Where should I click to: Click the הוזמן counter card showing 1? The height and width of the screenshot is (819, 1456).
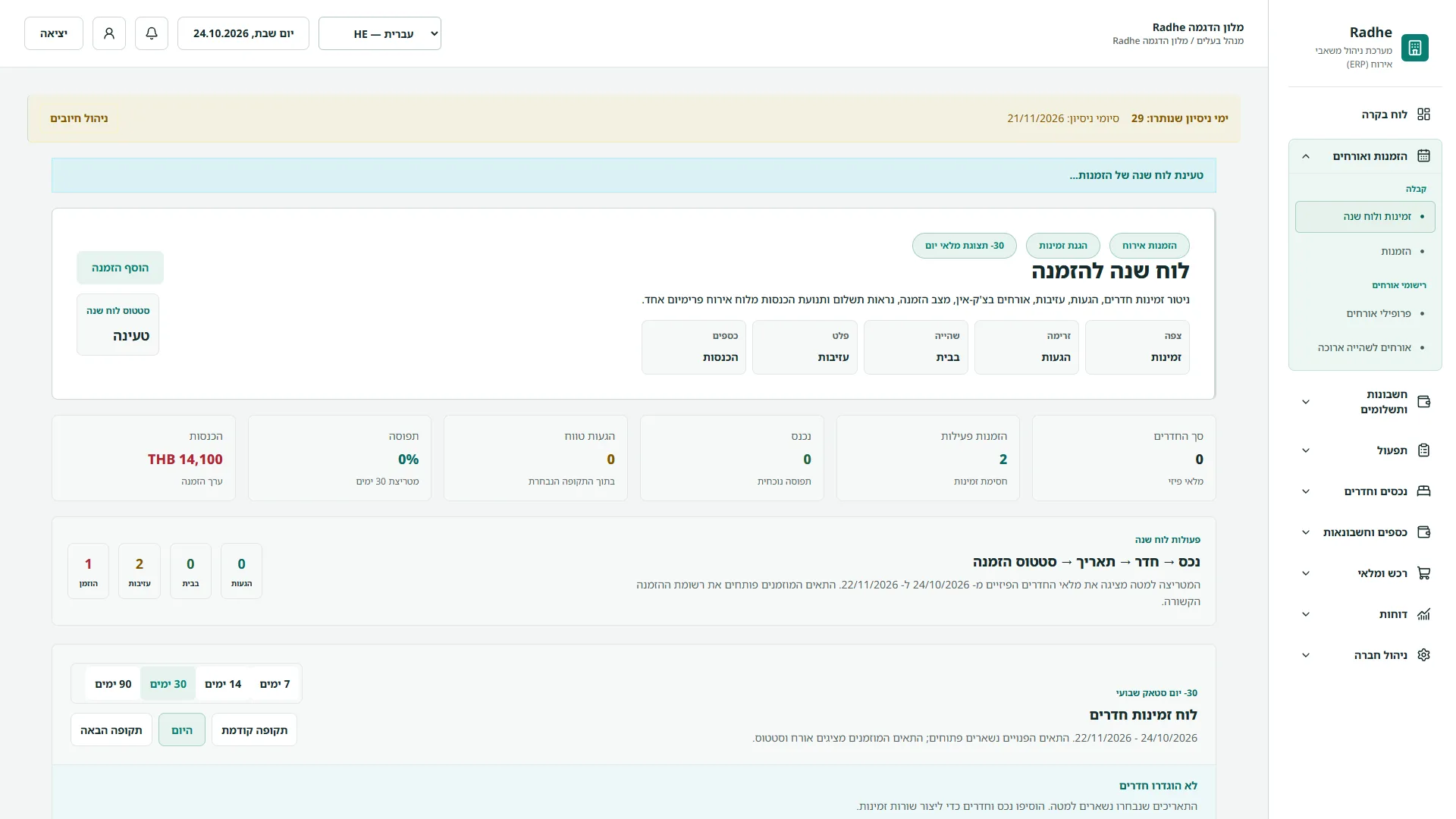click(x=88, y=571)
